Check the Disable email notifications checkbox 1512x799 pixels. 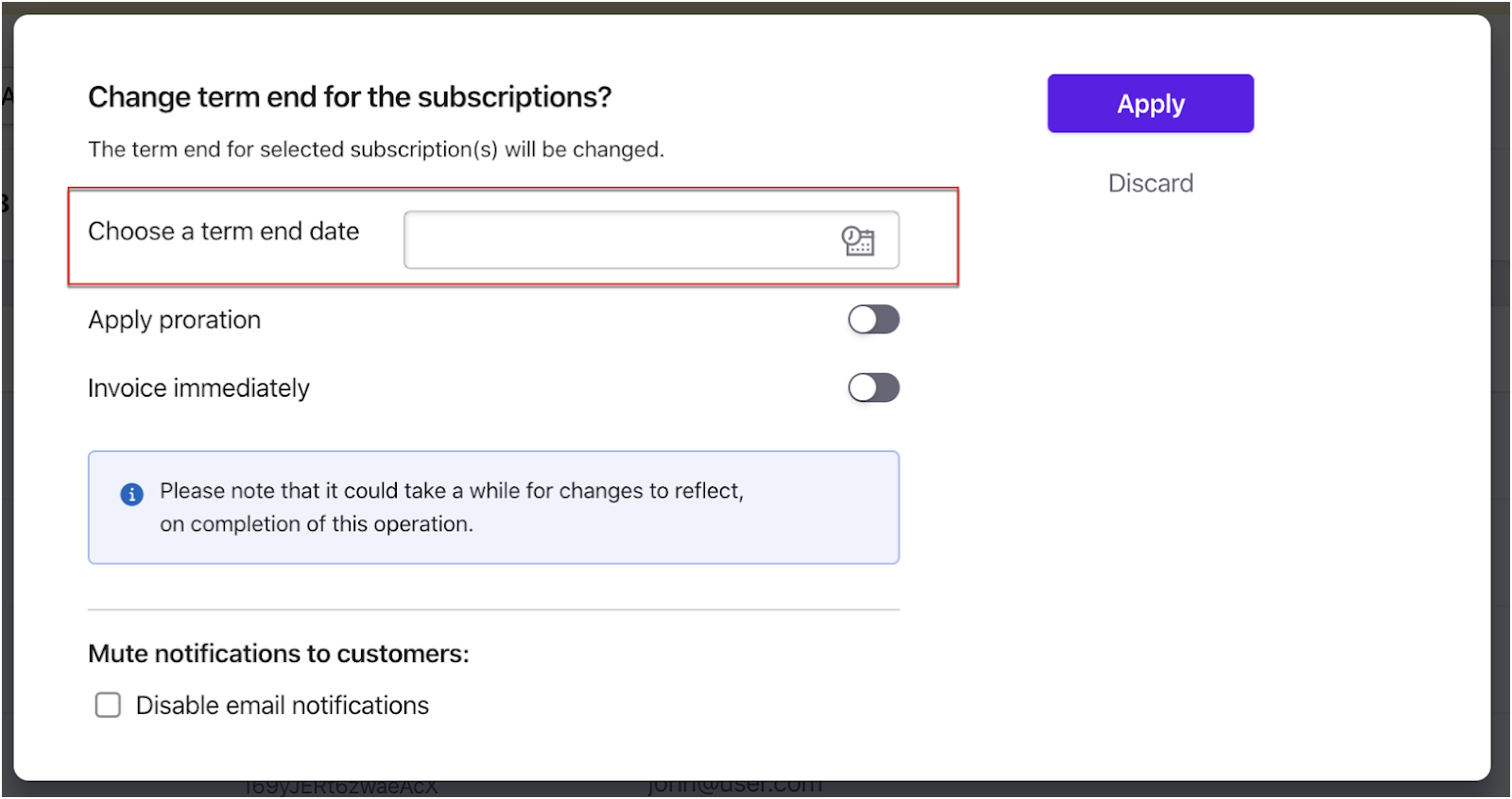108,705
